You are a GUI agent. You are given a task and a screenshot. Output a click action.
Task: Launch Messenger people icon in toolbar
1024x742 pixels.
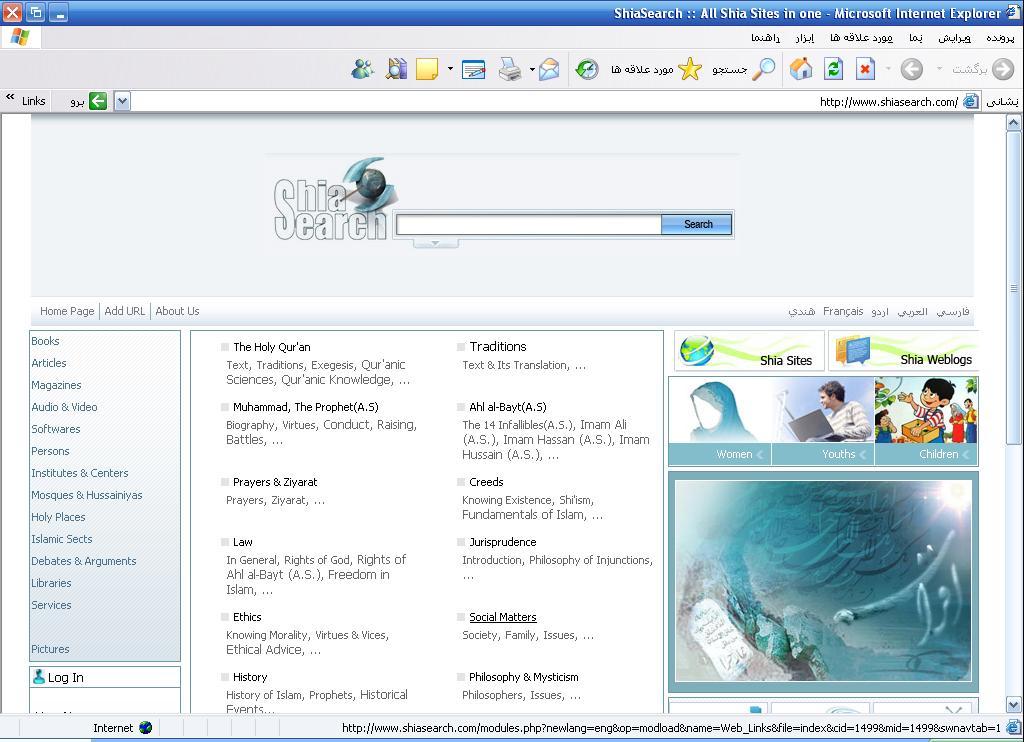pos(362,69)
